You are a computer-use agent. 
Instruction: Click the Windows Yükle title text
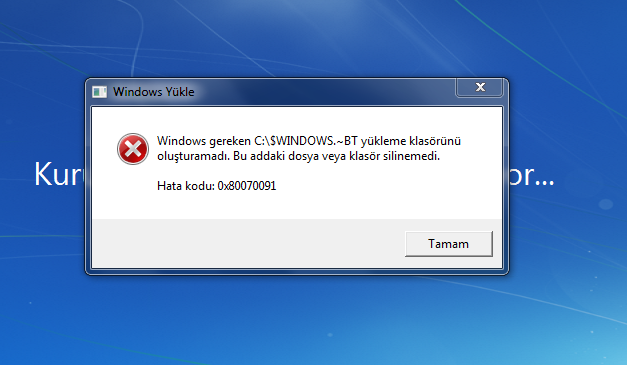[x=154, y=92]
